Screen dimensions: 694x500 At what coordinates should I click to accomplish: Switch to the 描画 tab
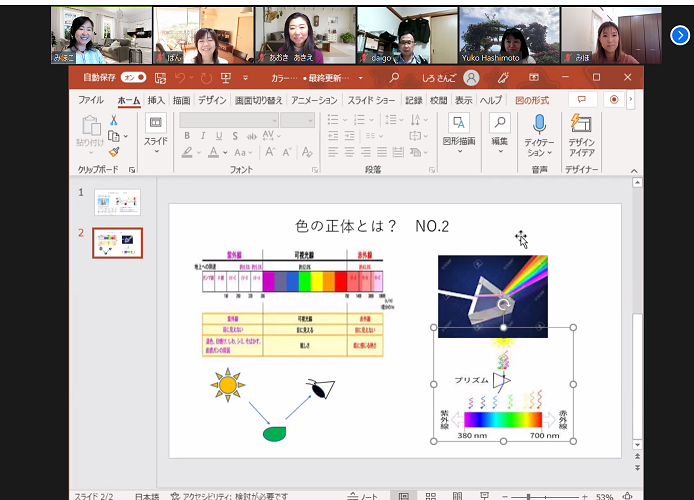(181, 100)
